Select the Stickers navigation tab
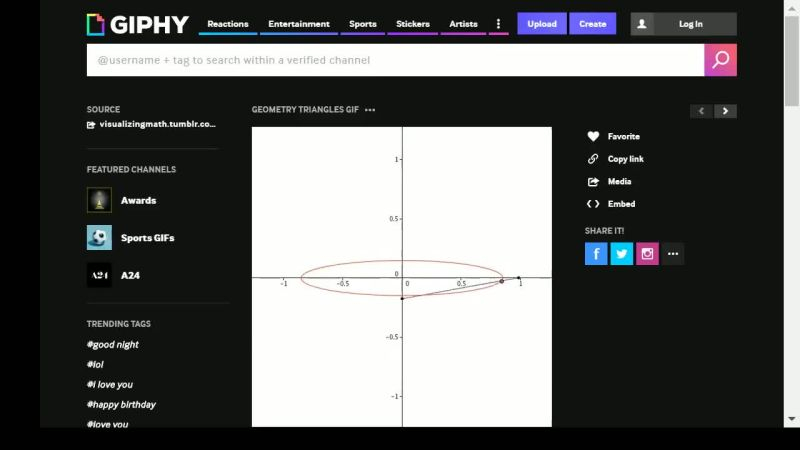This screenshot has width=800, height=450. tap(413, 24)
